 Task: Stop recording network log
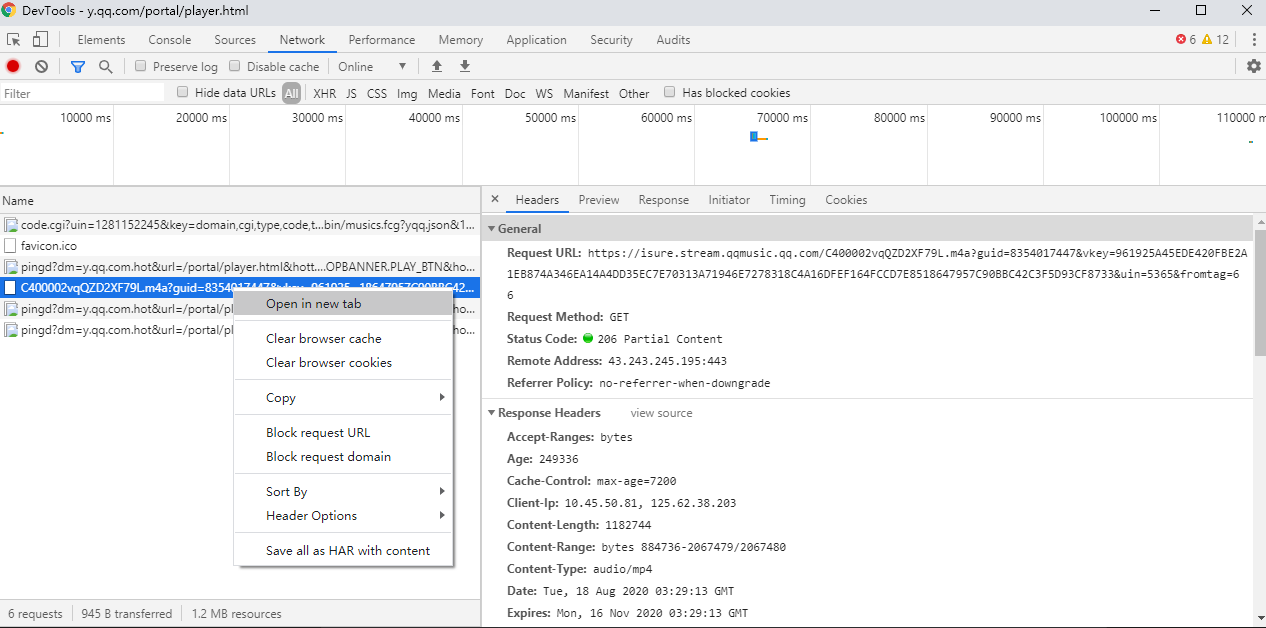coord(13,66)
